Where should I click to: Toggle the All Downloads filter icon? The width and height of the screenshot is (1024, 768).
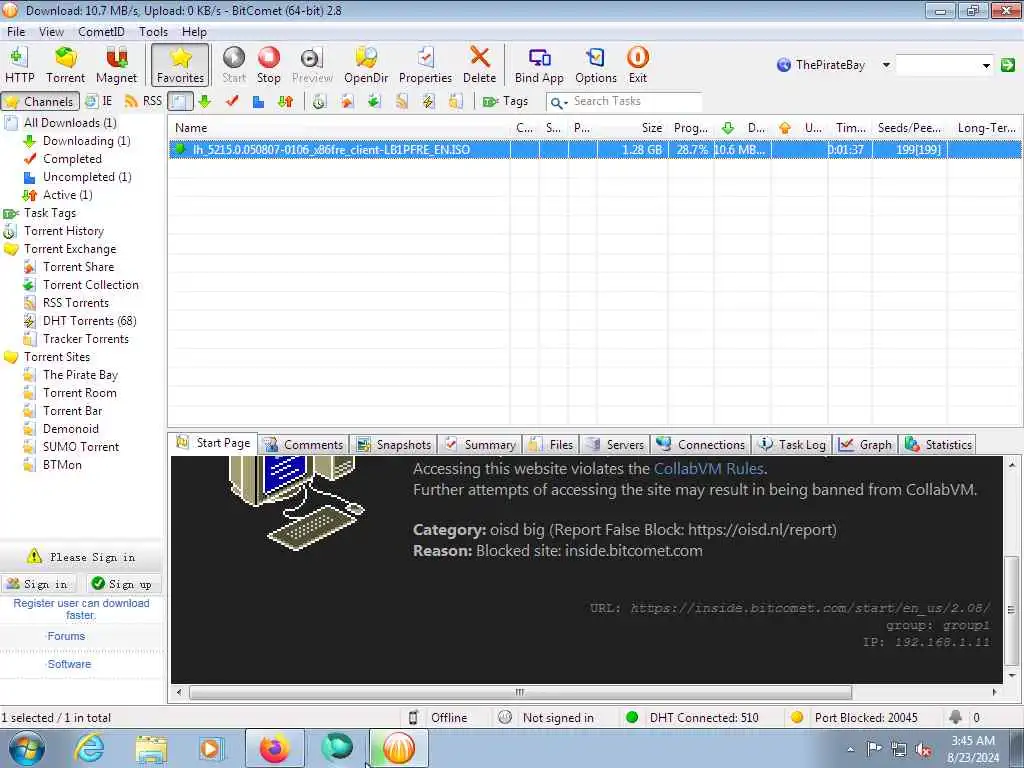180,101
